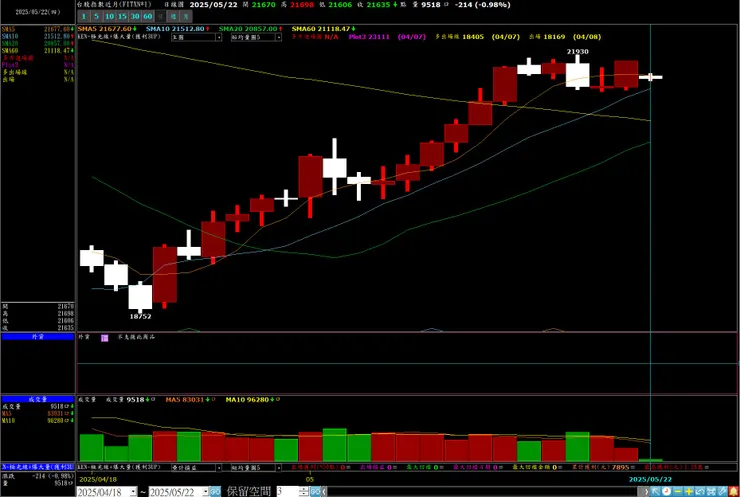Open the first dropdown on the top indicator row
This screenshot has width=740, height=497.
(197, 37)
